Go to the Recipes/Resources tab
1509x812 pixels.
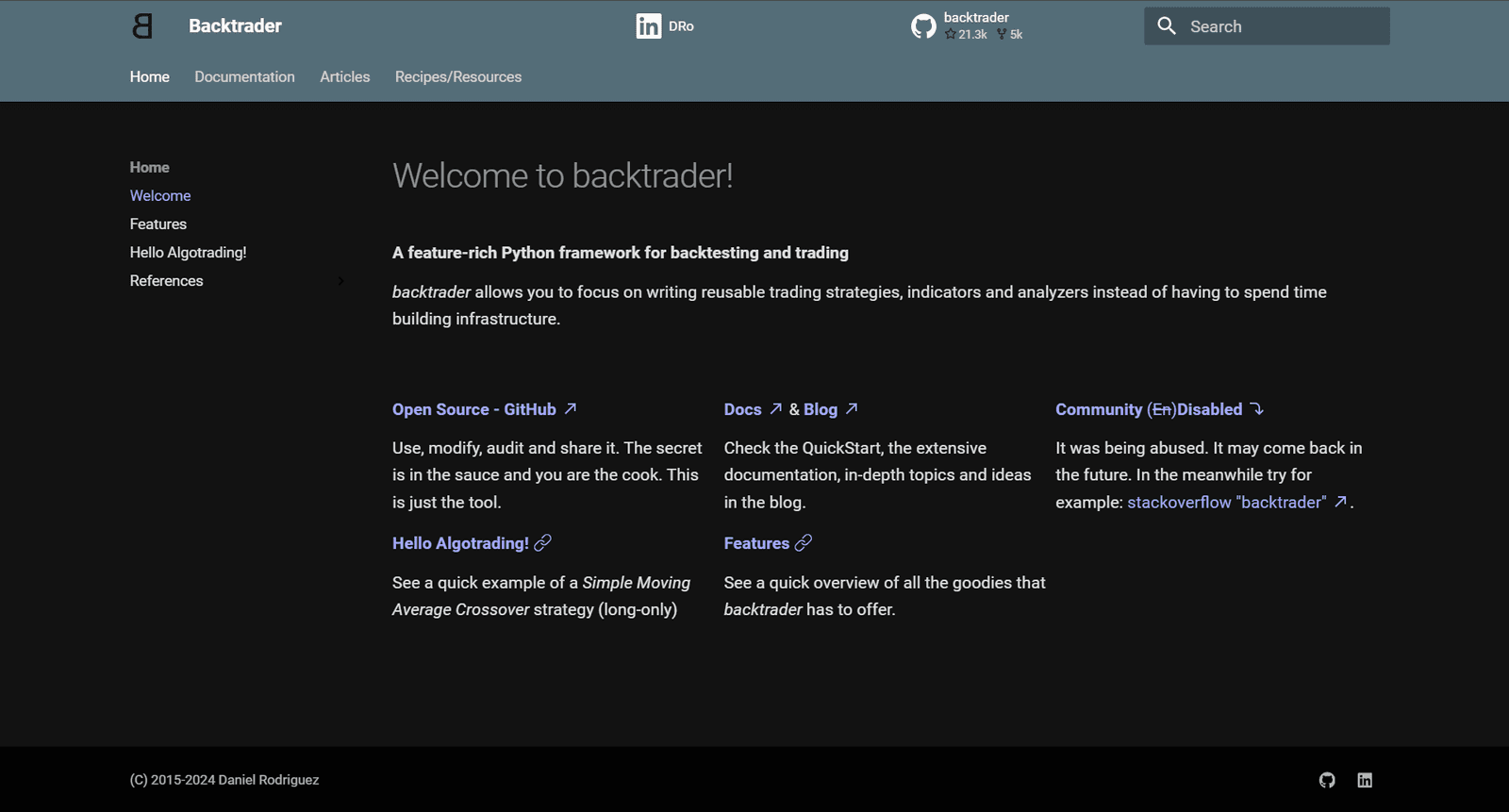[458, 77]
